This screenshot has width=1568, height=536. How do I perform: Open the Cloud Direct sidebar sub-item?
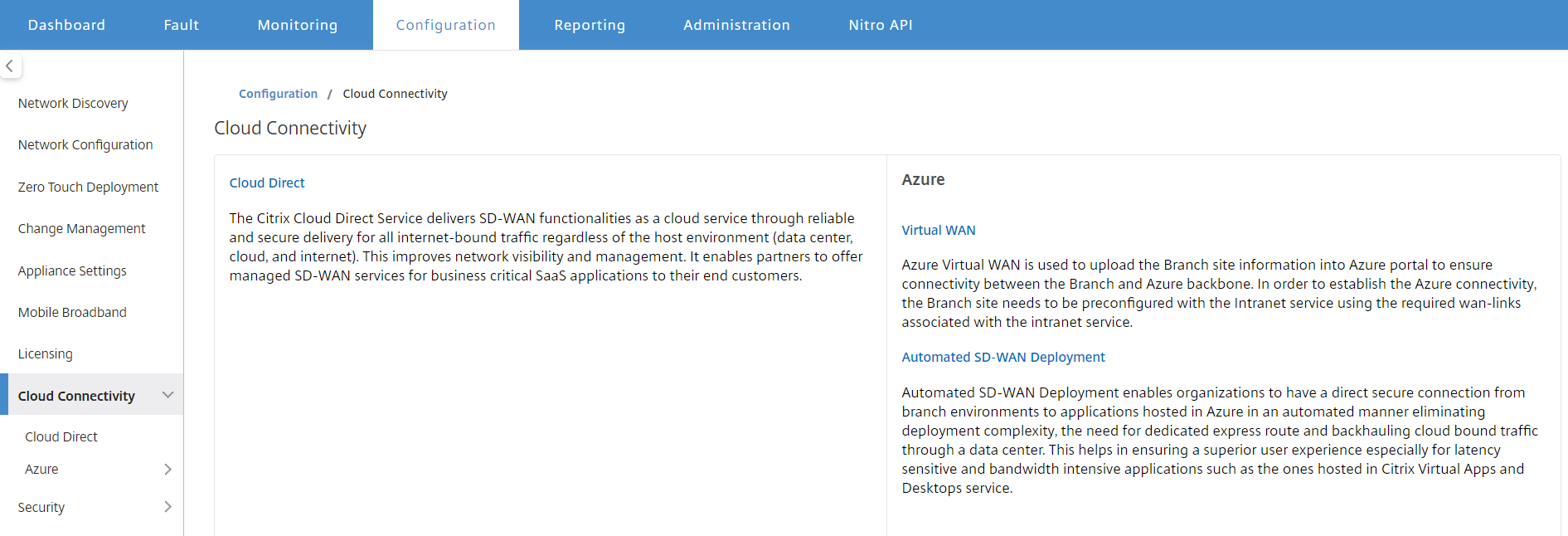61,436
